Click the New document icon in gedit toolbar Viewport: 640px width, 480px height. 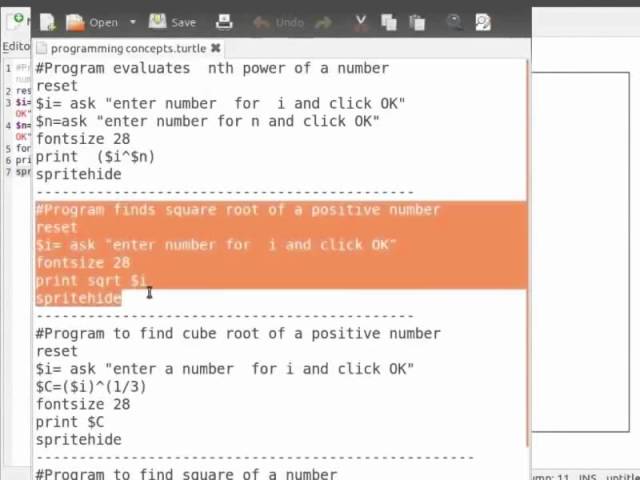coord(48,22)
